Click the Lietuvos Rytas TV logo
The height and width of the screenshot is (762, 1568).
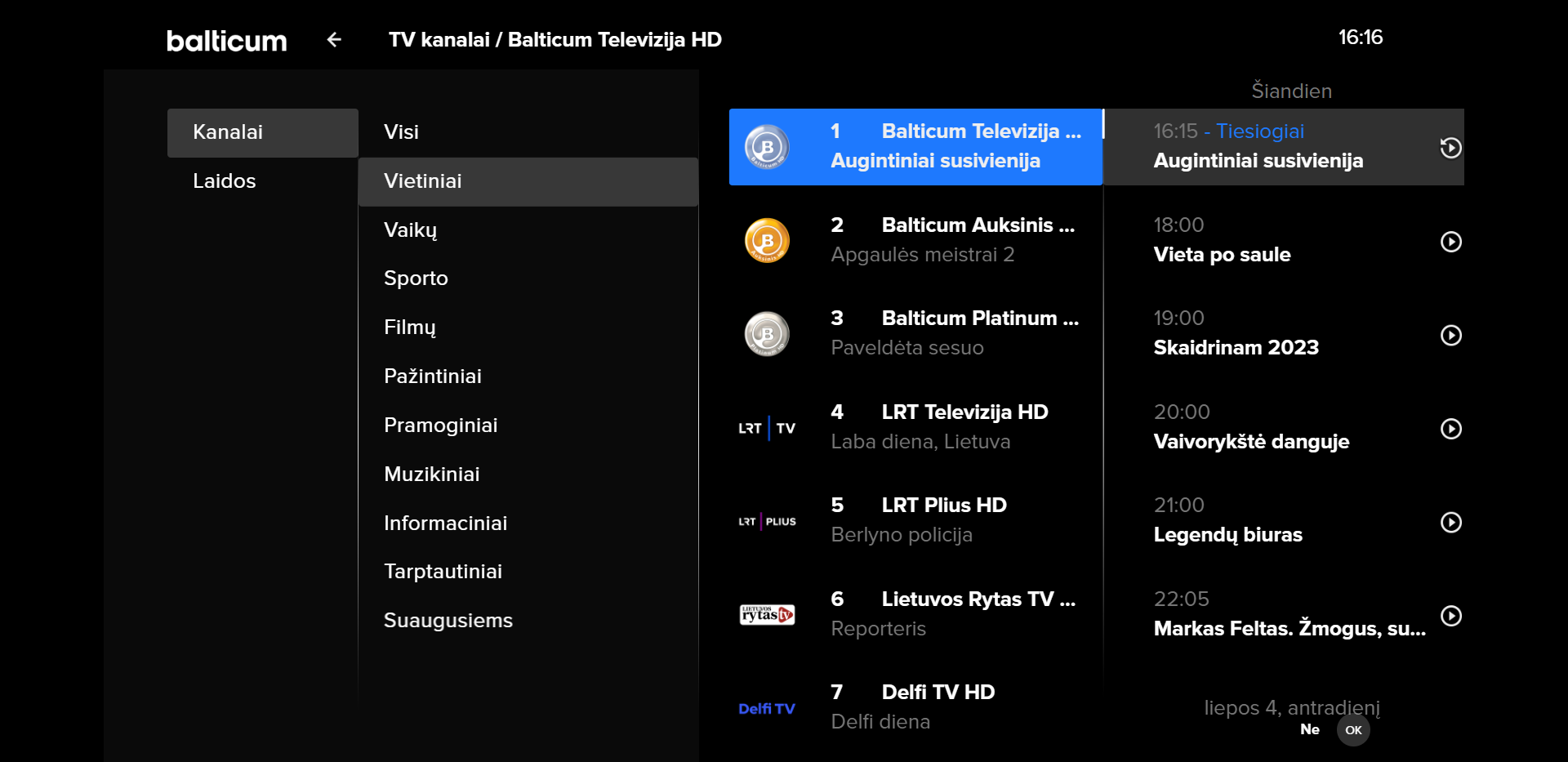tap(767, 614)
